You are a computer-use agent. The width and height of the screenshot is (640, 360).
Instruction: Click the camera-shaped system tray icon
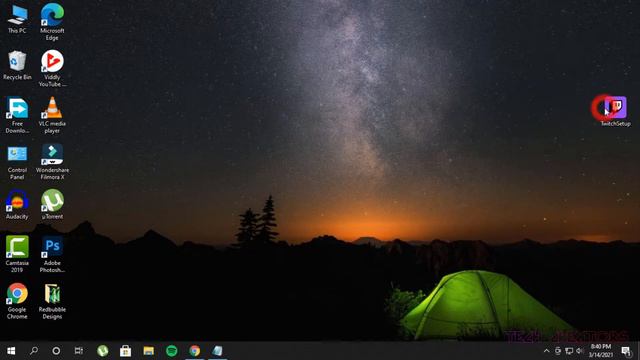click(558, 351)
